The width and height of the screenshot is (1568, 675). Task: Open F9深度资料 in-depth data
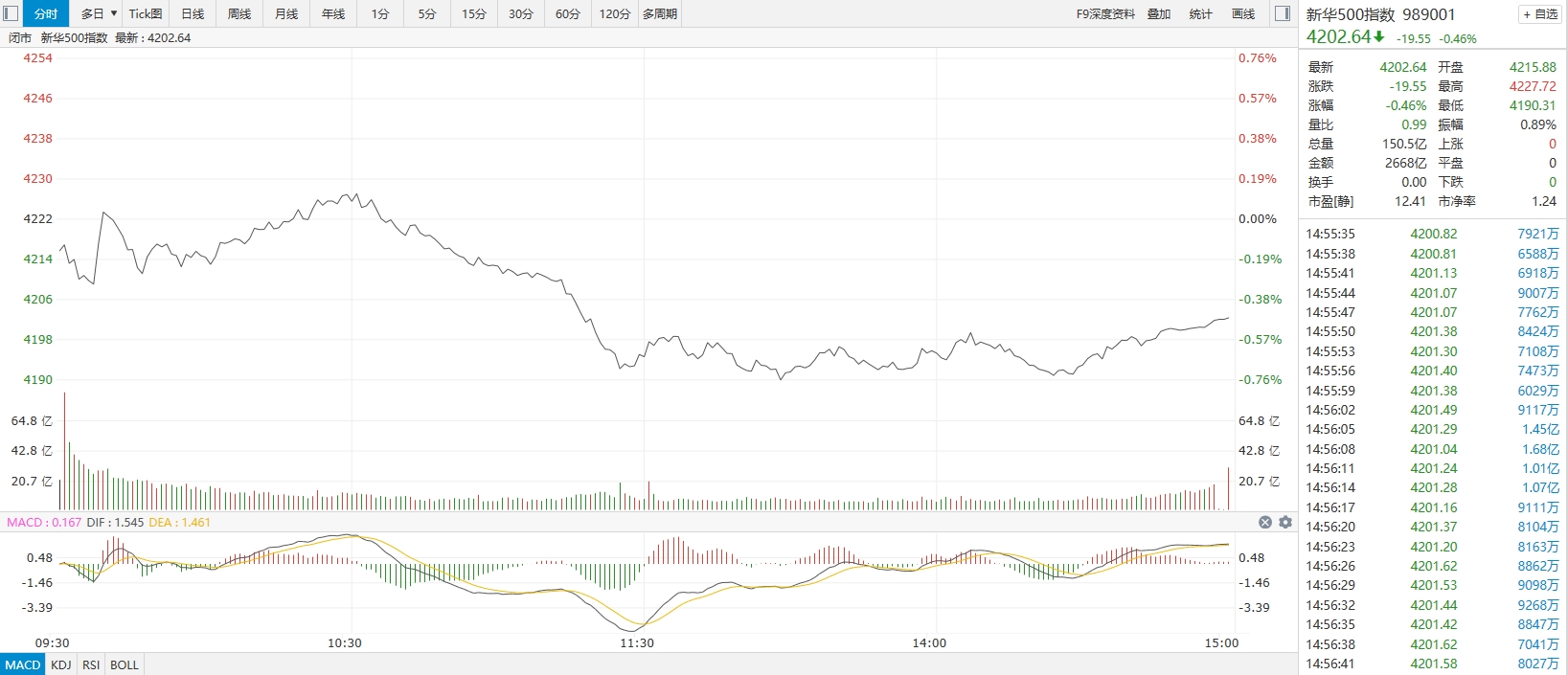[1105, 13]
